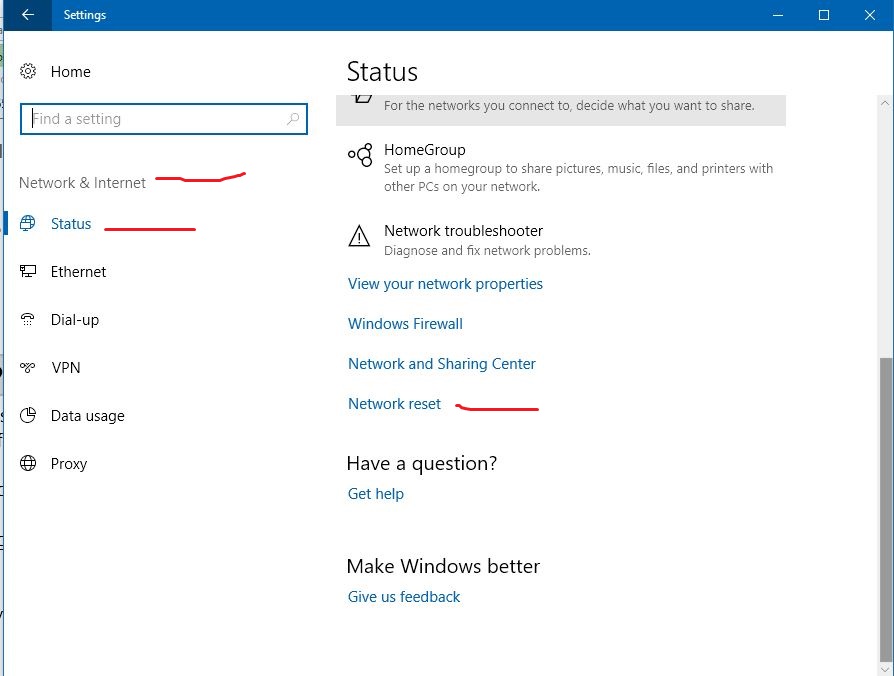
Task: Click the Status page heading
Action: click(x=382, y=72)
